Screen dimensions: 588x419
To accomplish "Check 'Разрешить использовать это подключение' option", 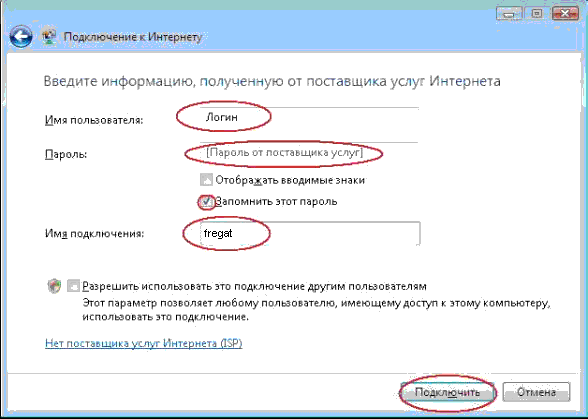I will 74,286.
